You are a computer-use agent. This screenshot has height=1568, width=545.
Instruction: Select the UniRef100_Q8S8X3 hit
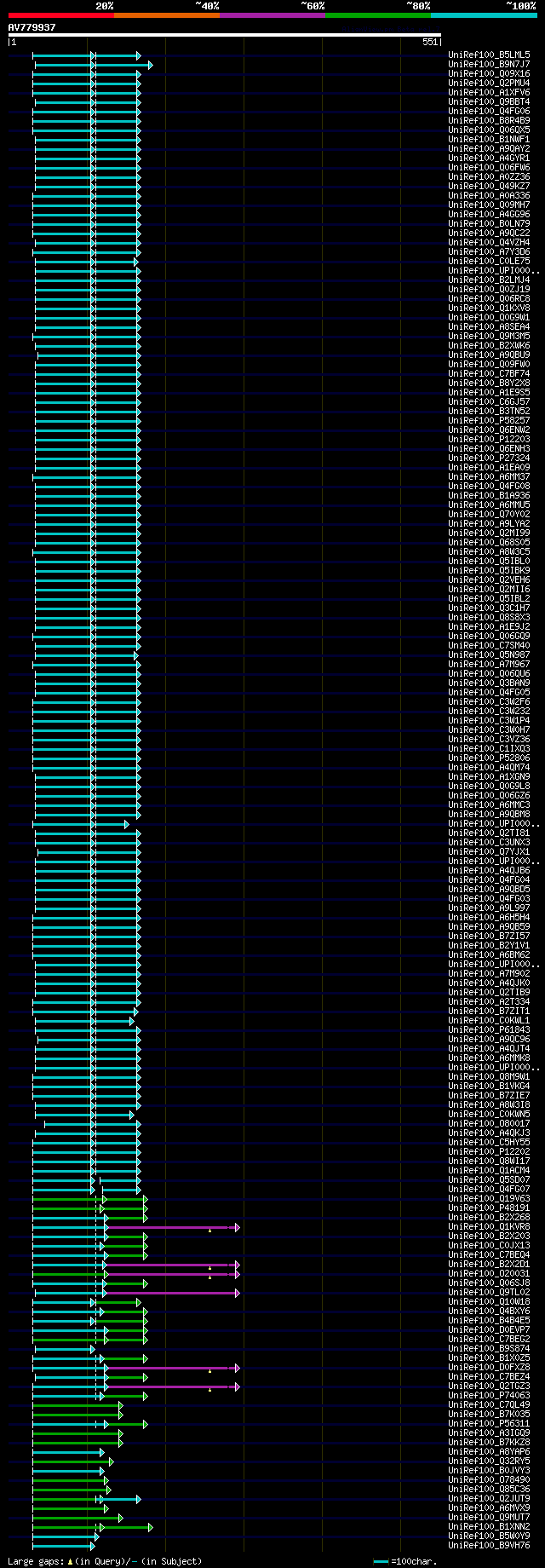489,617
